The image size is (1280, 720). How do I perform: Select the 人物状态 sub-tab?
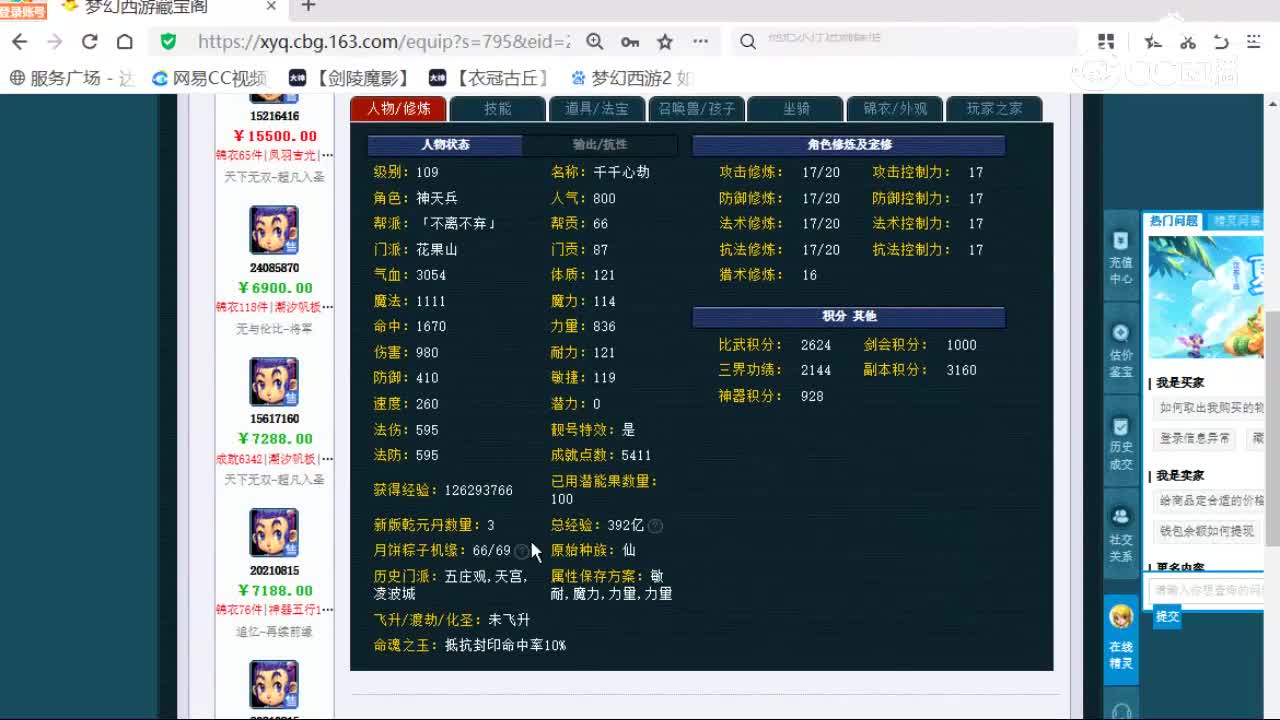445,145
